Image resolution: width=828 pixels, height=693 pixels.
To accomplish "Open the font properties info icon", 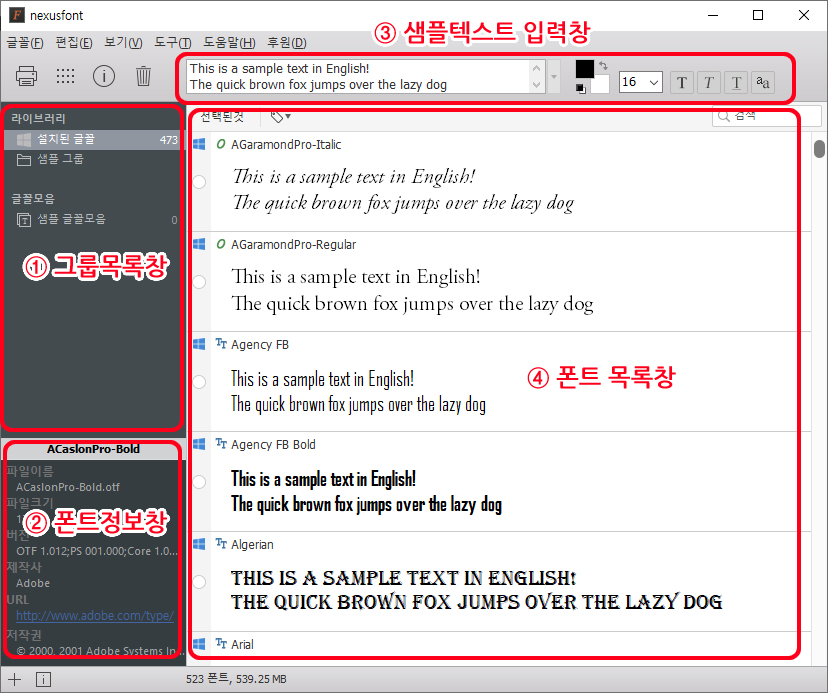I will pos(104,76).
